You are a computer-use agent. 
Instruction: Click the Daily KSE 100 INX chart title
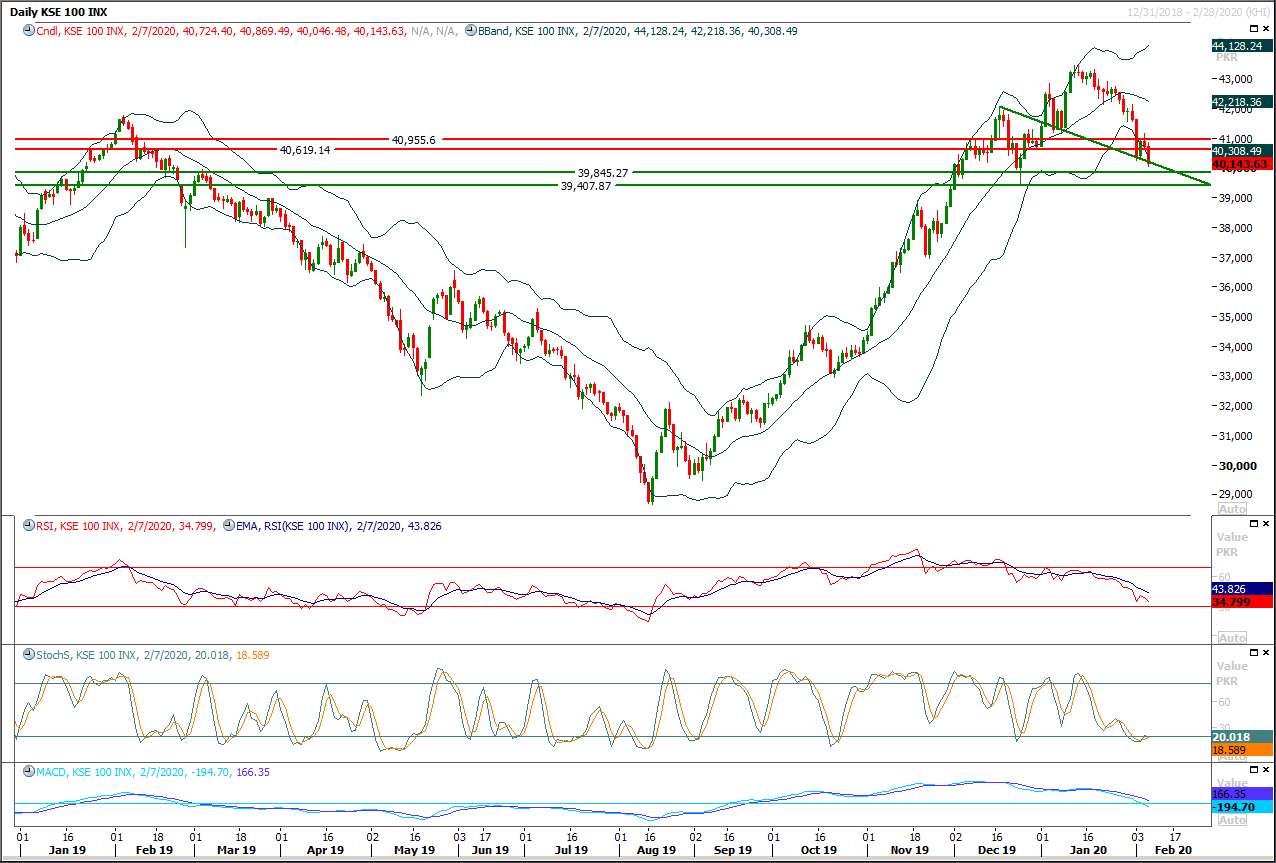pos(57,11)
